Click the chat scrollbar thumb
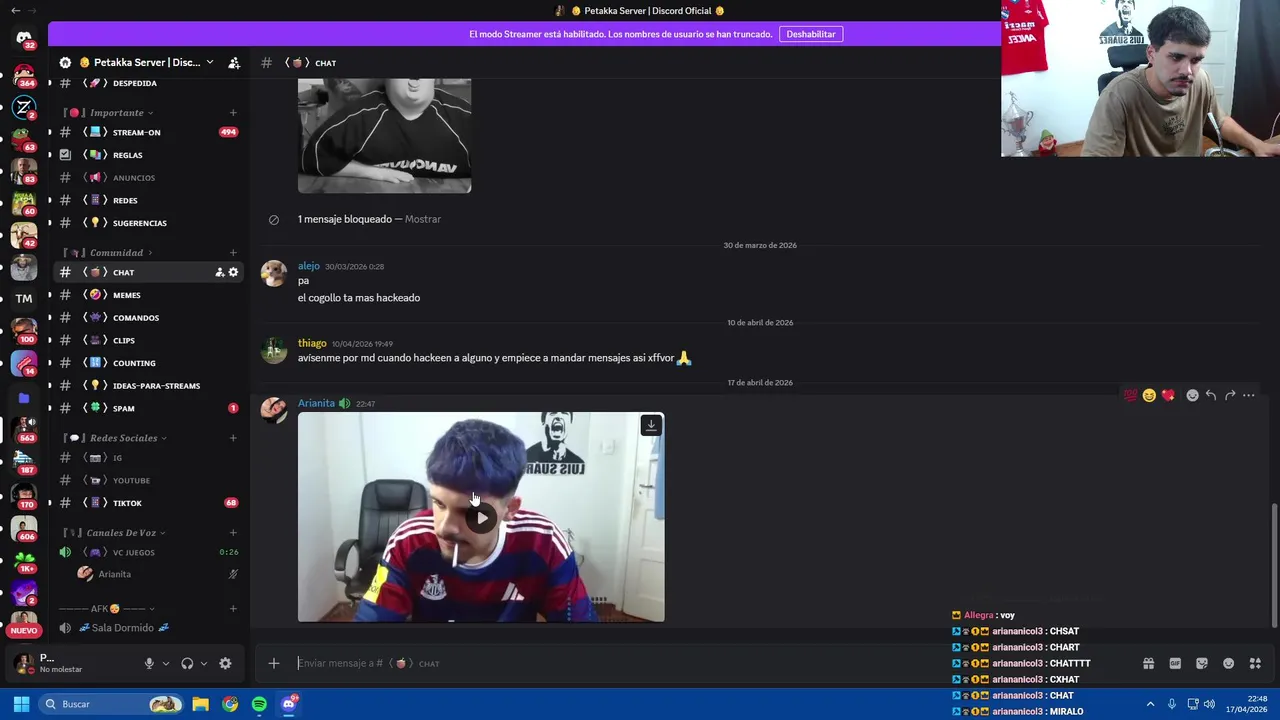Viewport: 1280px width, 720px height. pyautogui.click(x=1274, y=566)
